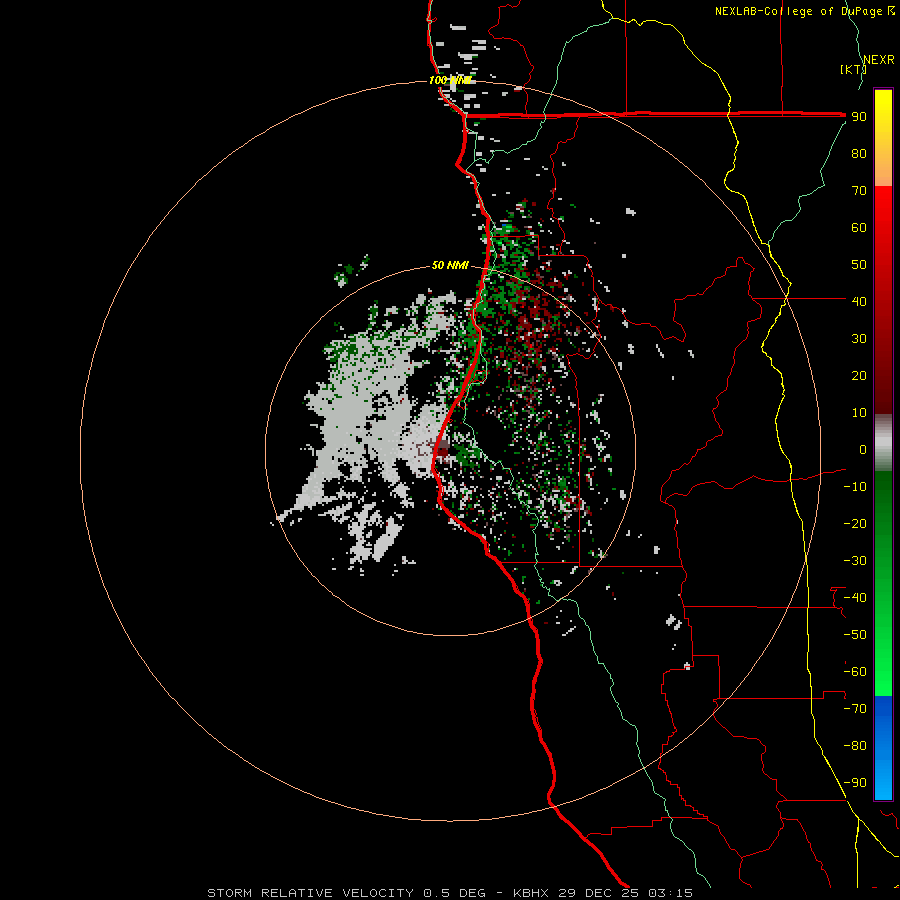Click the 'KBHX 29 DEC 25 03:15' timestamp text
The height and width of the screenshot is (900, 900).
pos(603,893)
